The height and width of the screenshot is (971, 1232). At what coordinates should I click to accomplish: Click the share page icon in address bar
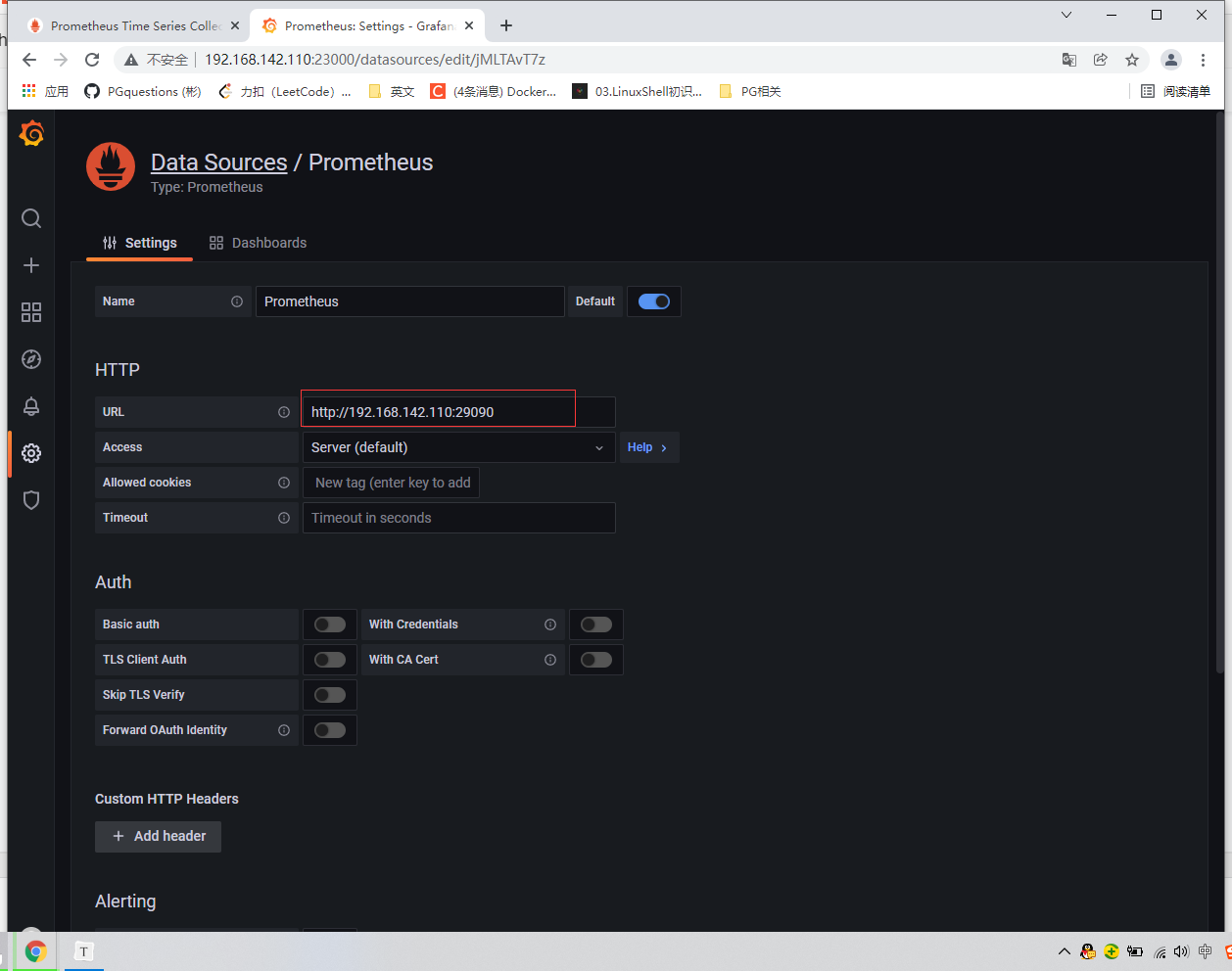click(1101, 60)
